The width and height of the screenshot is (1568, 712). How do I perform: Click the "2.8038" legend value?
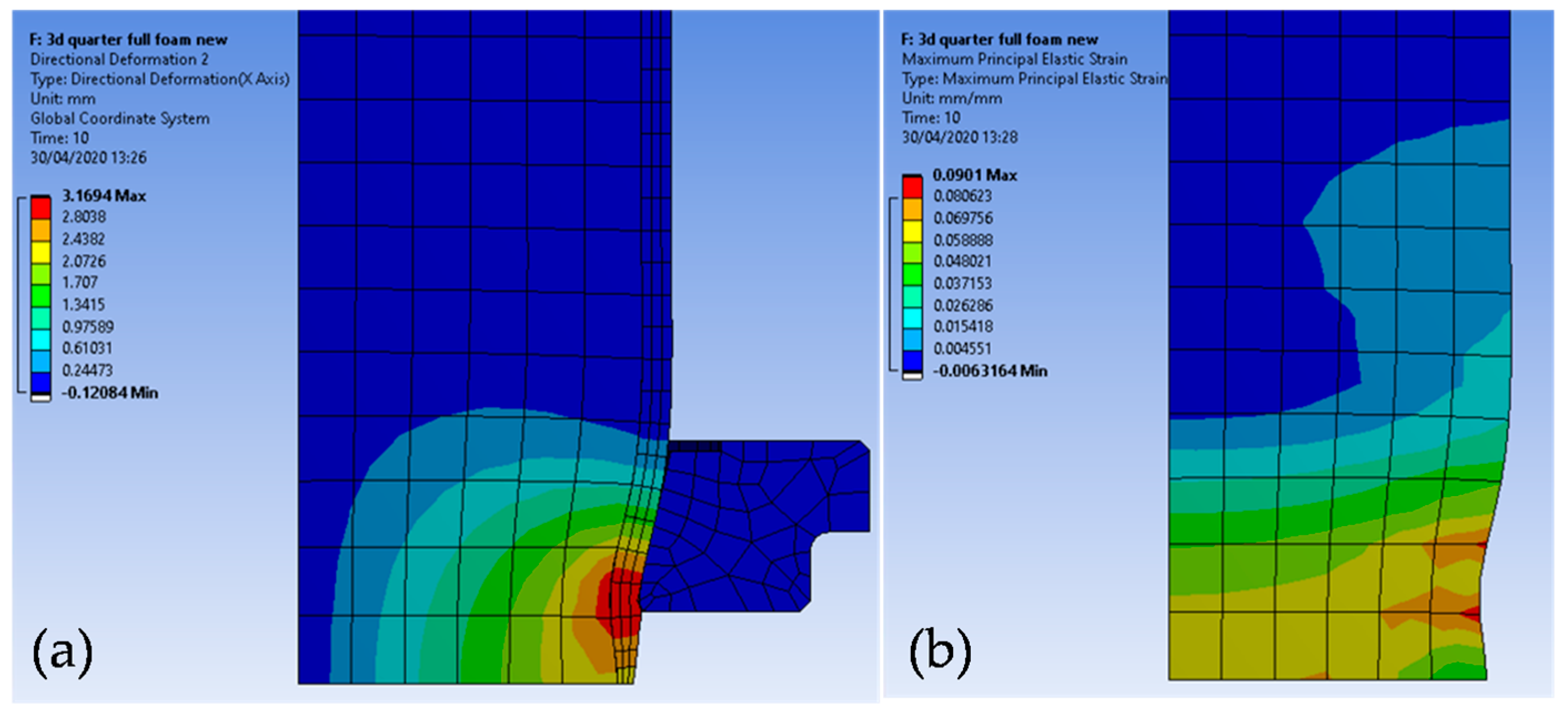(x=84, y=217)
